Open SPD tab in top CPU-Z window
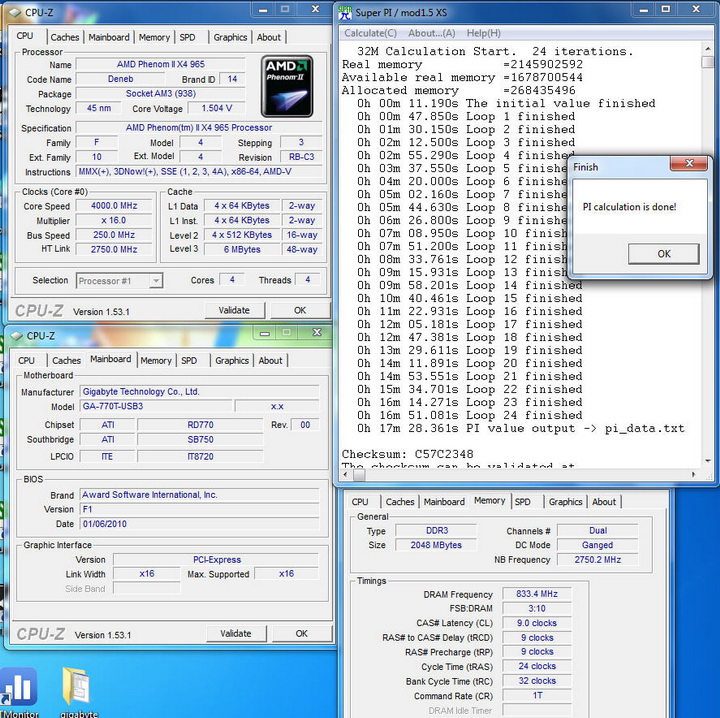The height and width of the screenshot is (718, 720). click(187, 37)
